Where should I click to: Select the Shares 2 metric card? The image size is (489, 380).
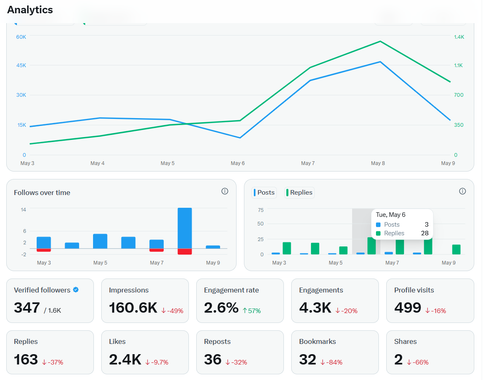[430, 352]
